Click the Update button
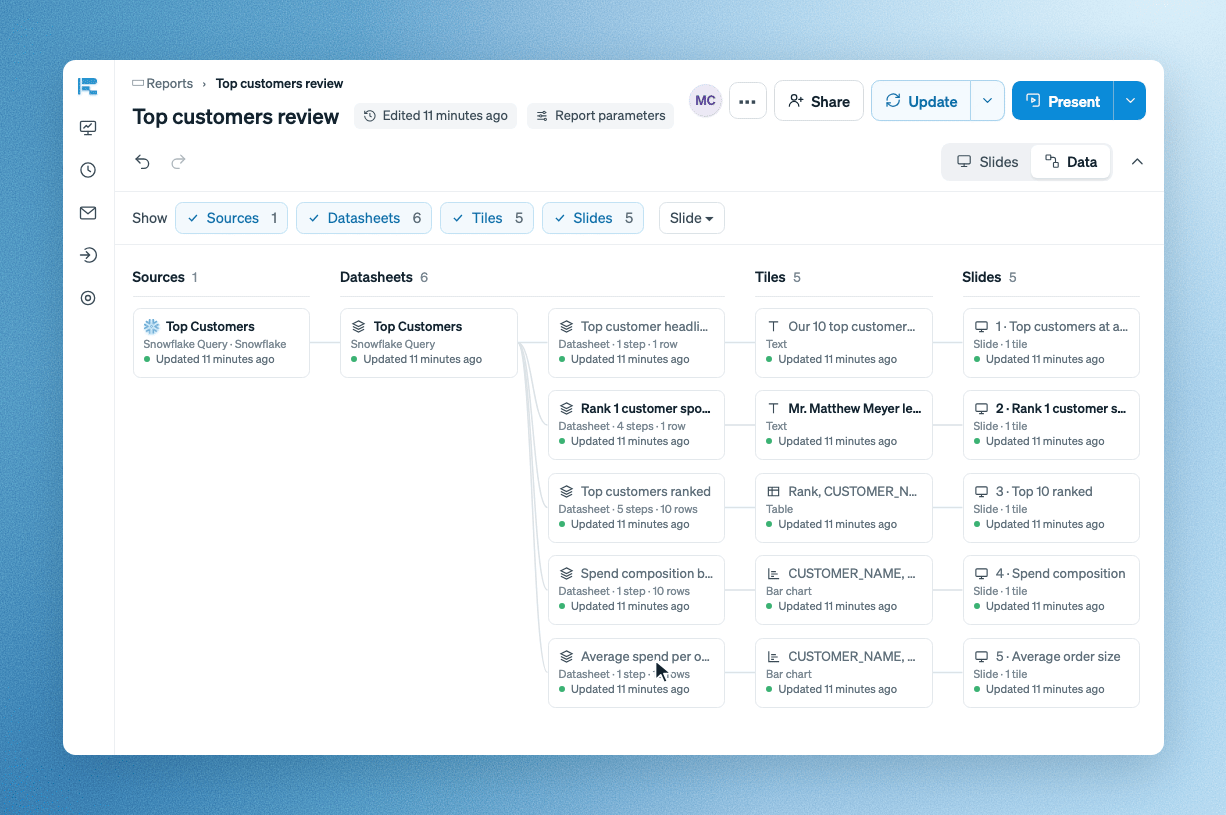Screen dimensions: 1226x815 click(x=921, y=101)
